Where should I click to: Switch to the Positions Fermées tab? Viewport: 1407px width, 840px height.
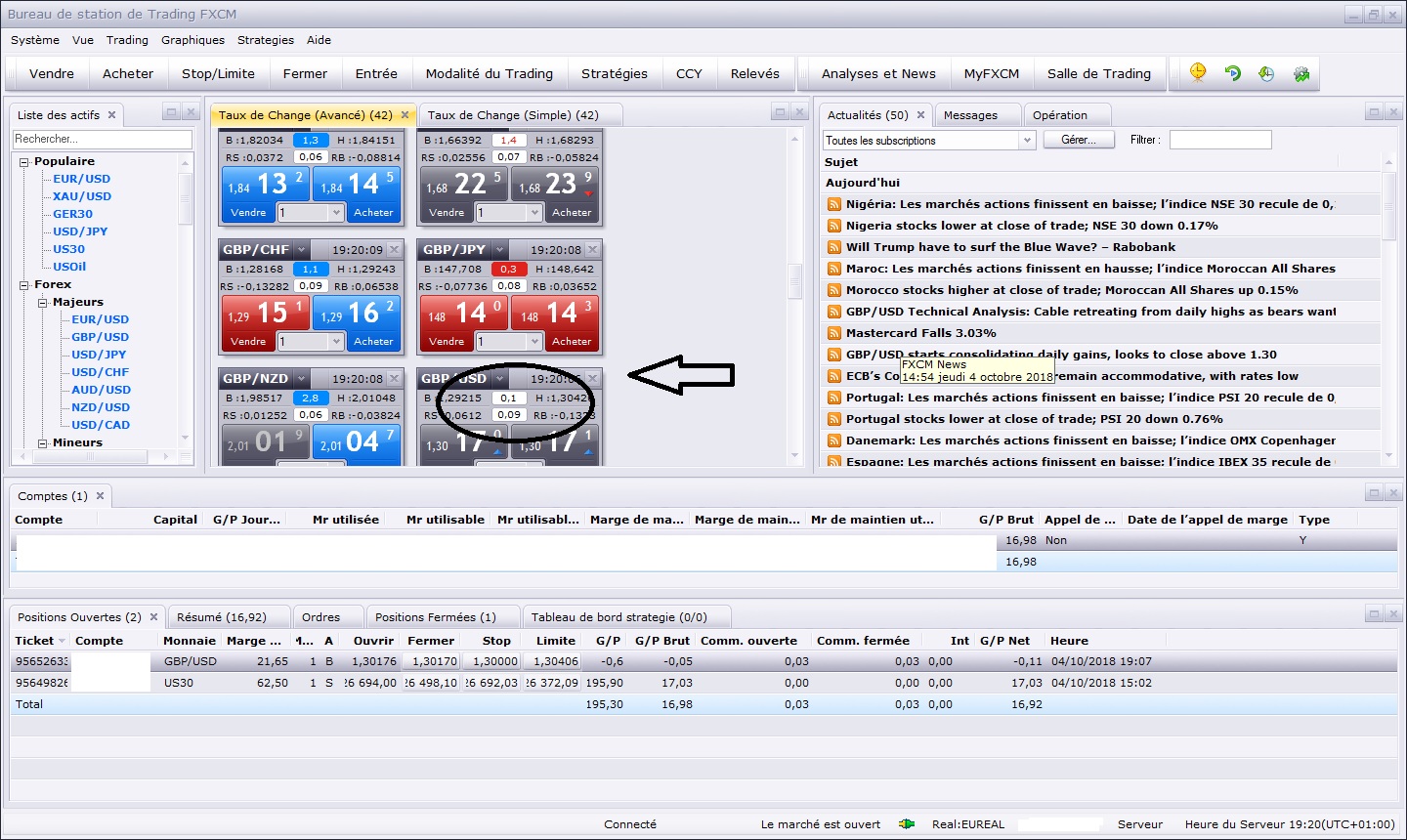click(435, 617)
